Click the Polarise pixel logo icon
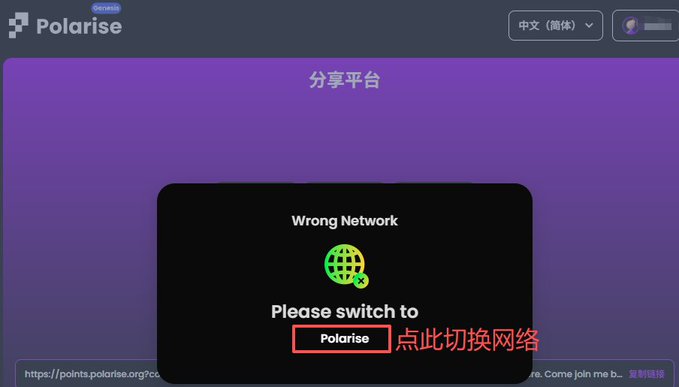This screenshot has width=679, height=387. pos(19,25)
